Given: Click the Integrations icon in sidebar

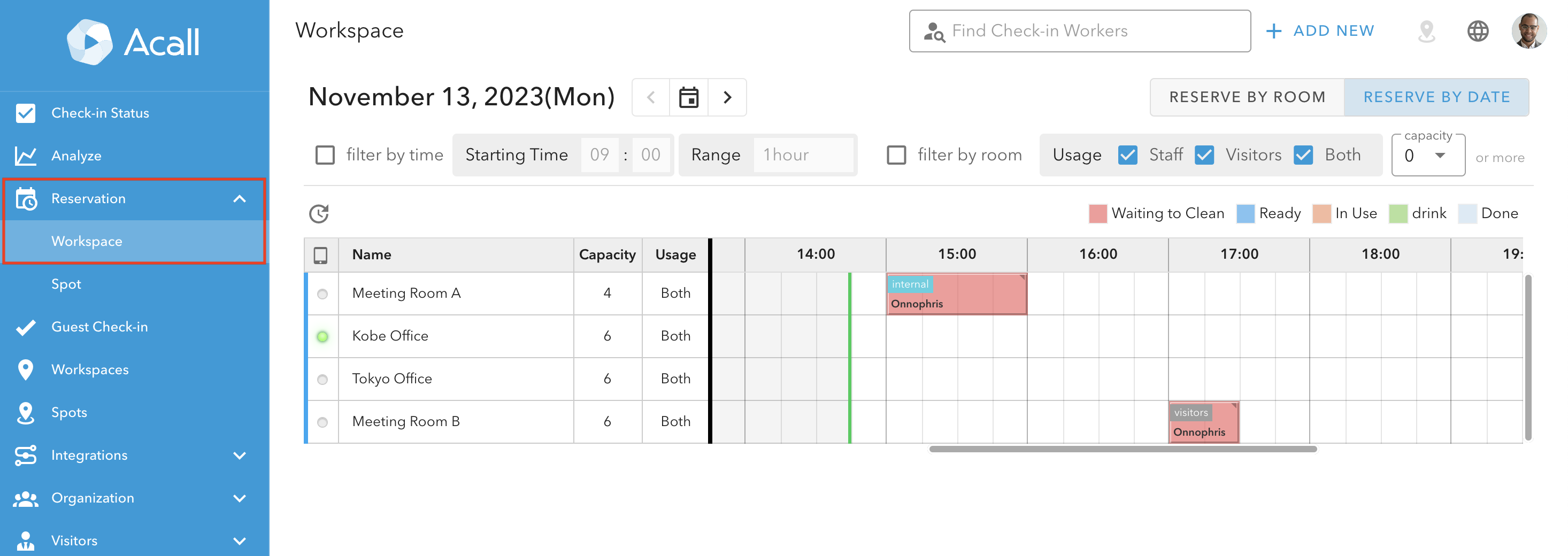Looking at the screenshot, I should tap(26, 455).
